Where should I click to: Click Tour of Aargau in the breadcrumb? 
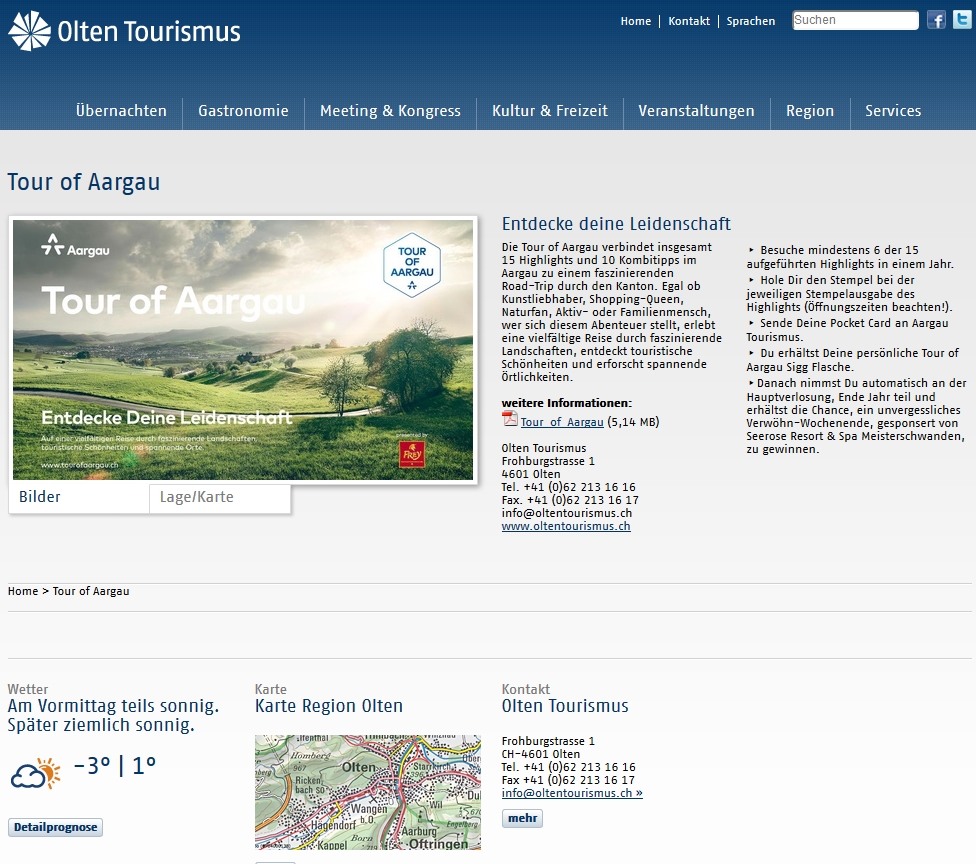pos(91,591)
